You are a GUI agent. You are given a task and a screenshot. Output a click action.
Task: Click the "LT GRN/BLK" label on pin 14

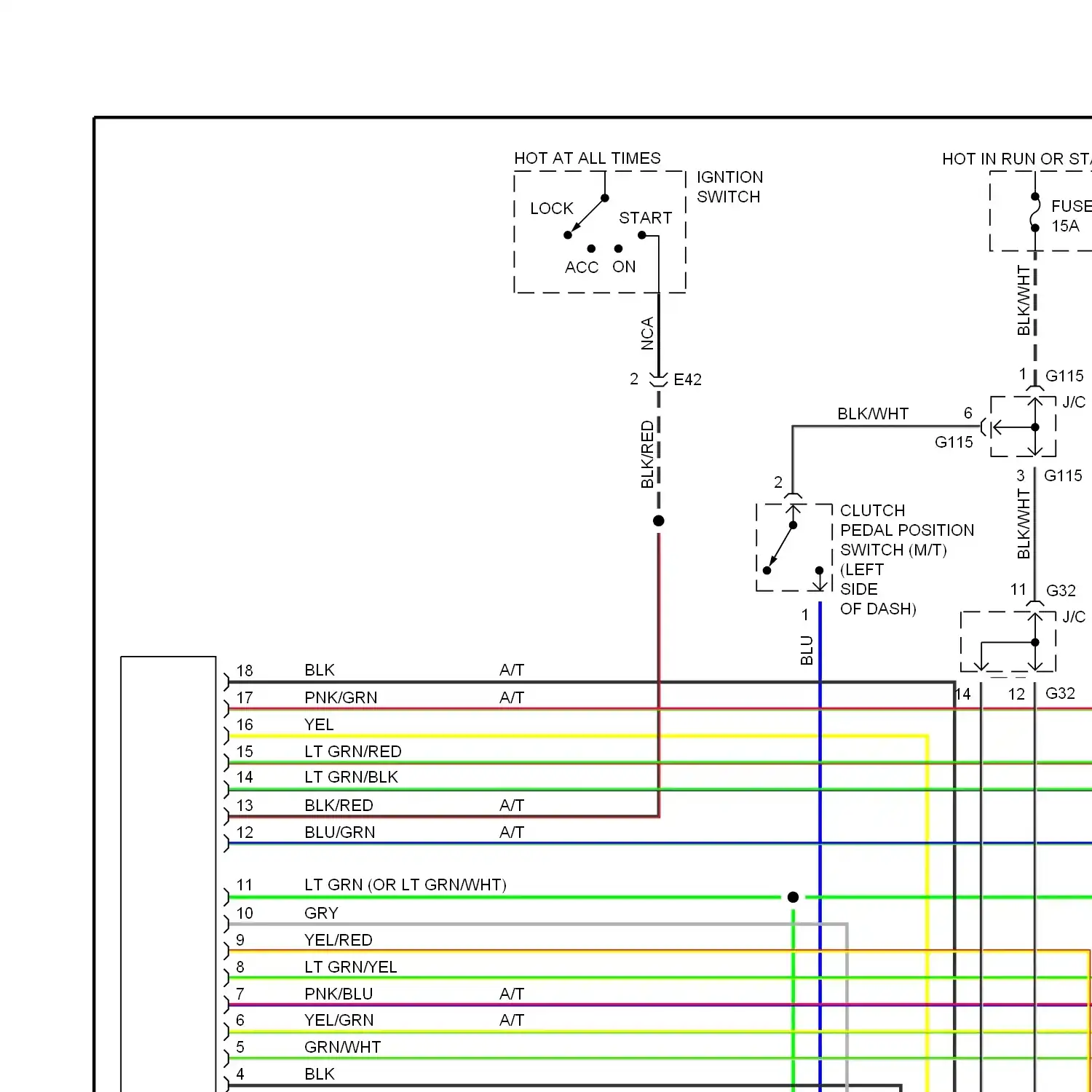tap(351, 777)
